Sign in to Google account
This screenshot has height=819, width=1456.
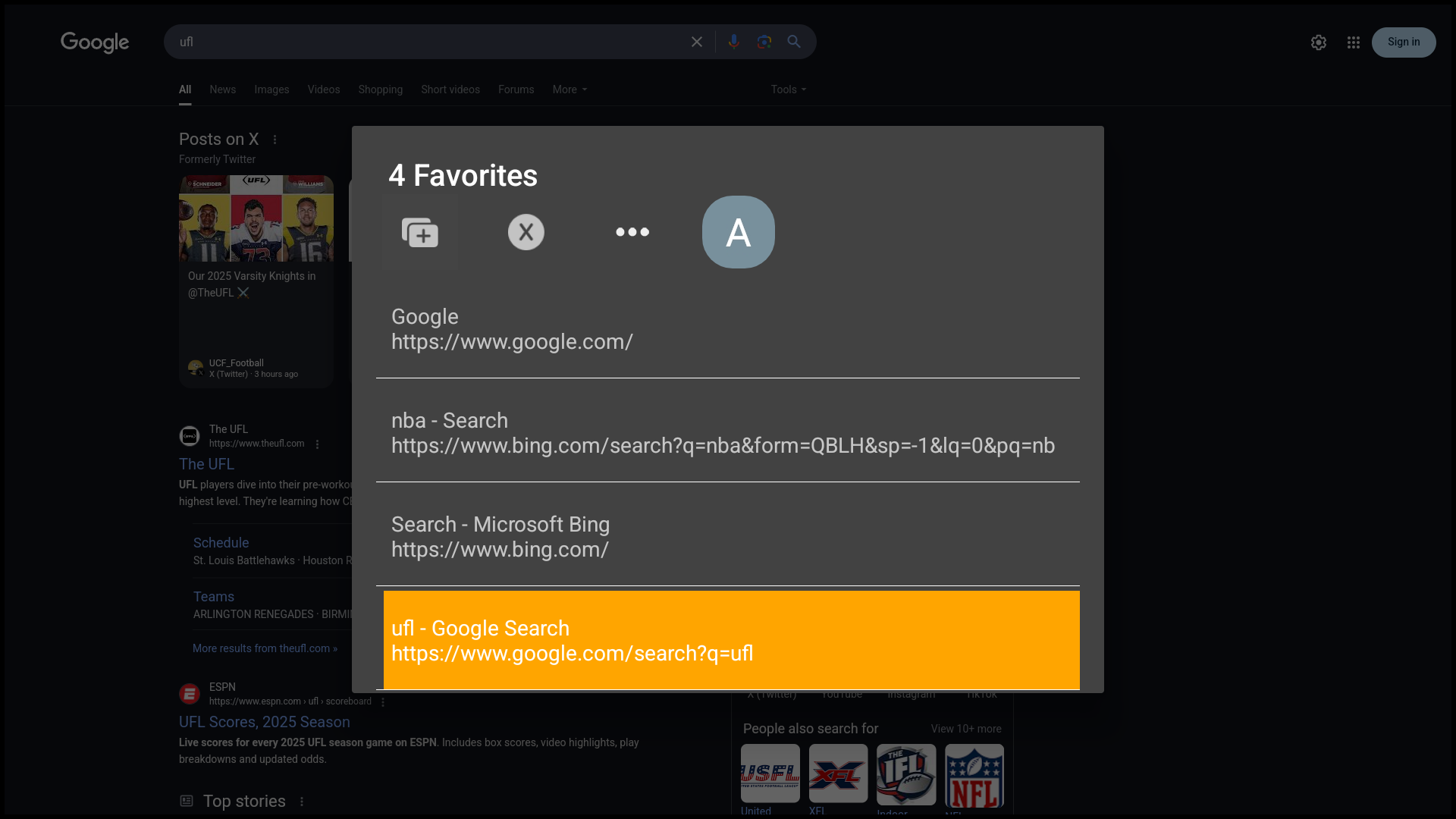click(1404, 42)
